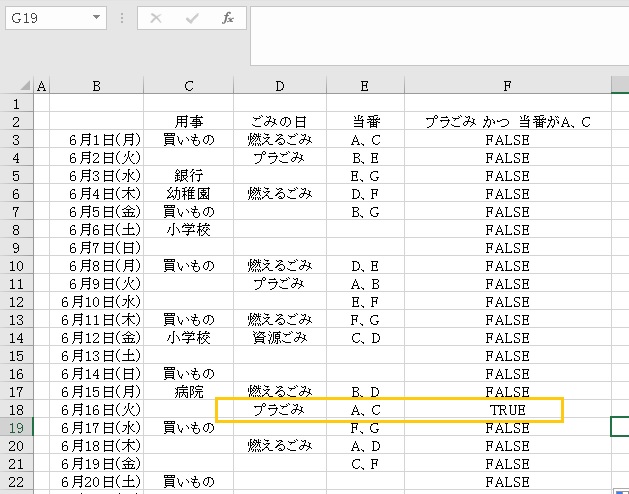The image size is (629, 494).
Task: Click the 病院 cell in column C
Action: coord(188,392)
